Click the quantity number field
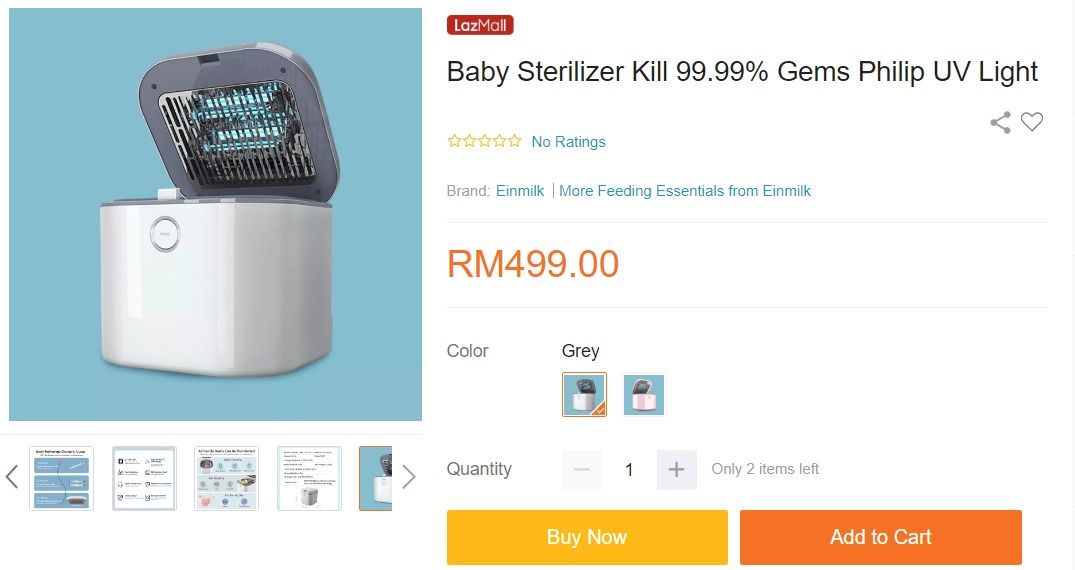 [x=629, y=469]
